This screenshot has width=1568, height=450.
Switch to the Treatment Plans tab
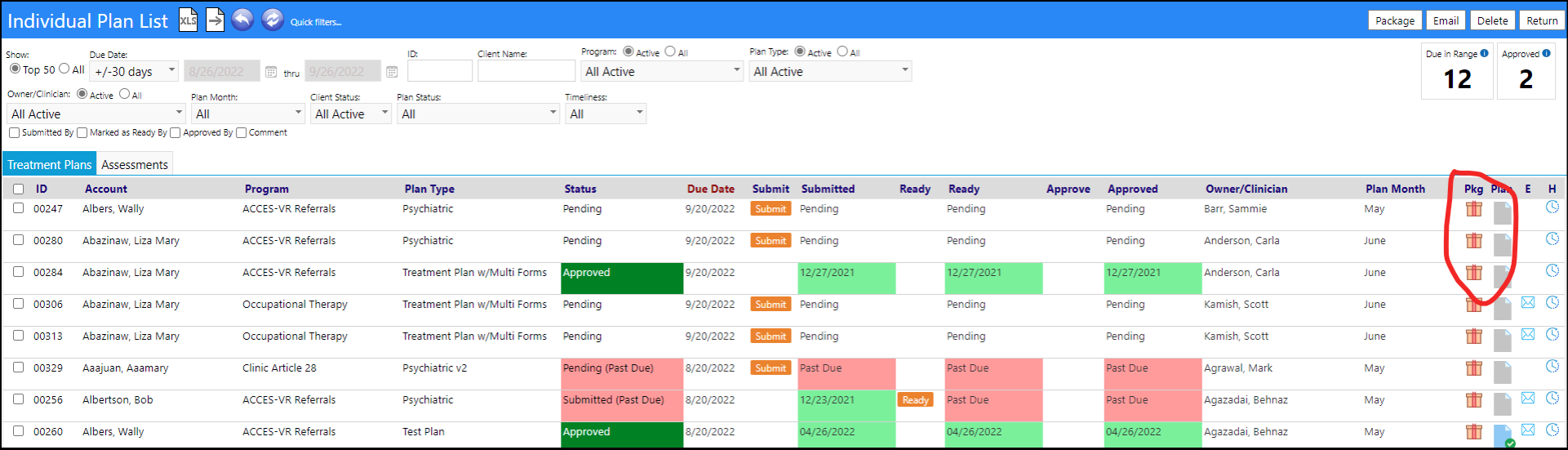click(50, 165)
